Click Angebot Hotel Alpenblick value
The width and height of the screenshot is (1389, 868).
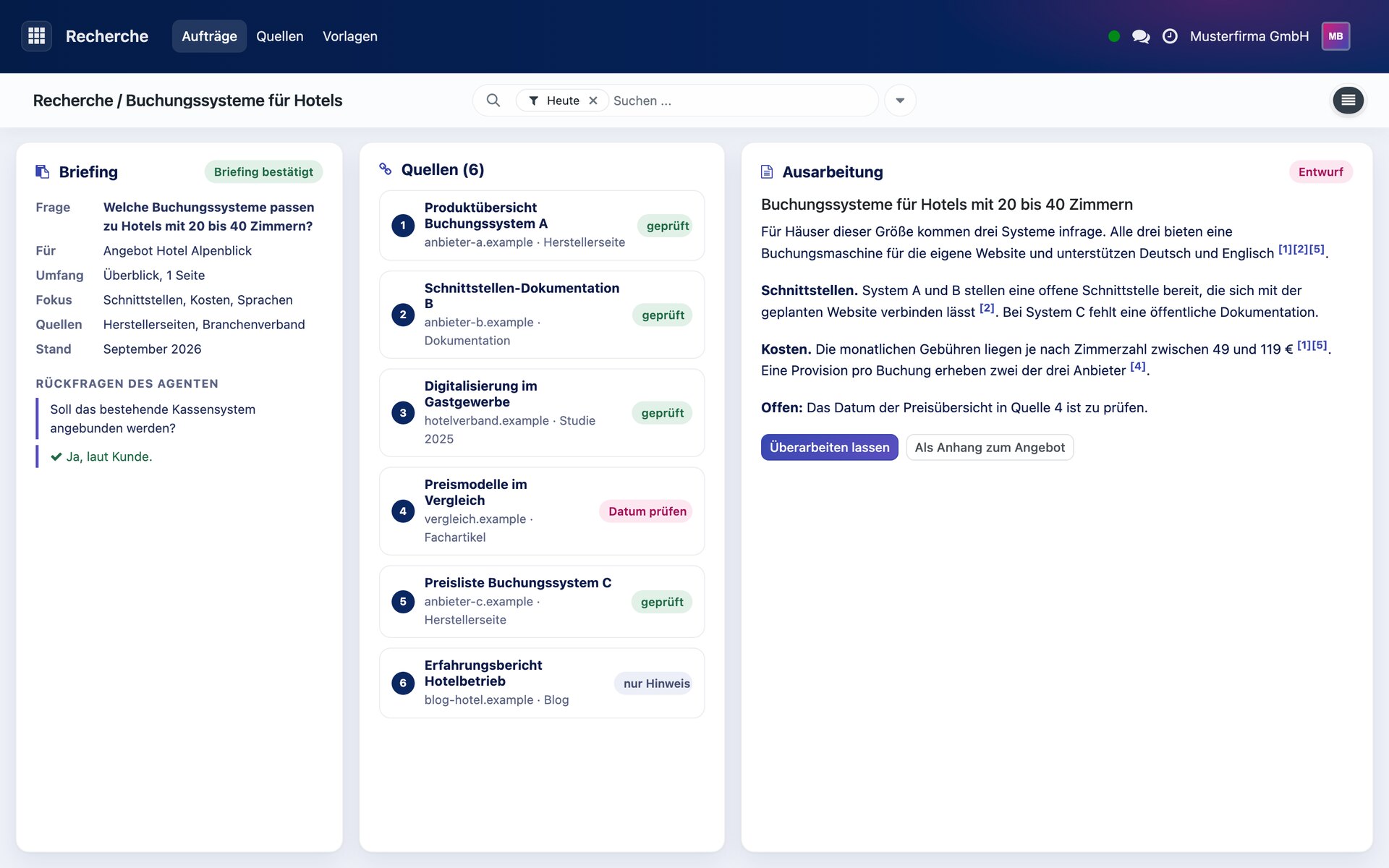177,251
